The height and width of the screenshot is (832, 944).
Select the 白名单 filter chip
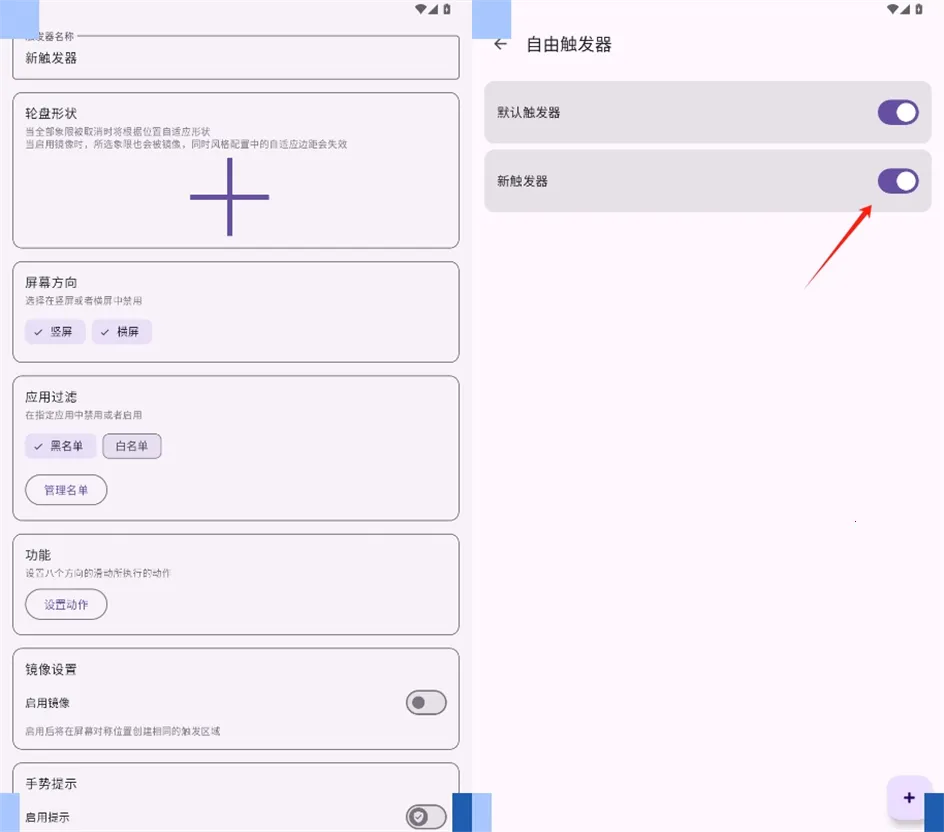pos(132,446)
